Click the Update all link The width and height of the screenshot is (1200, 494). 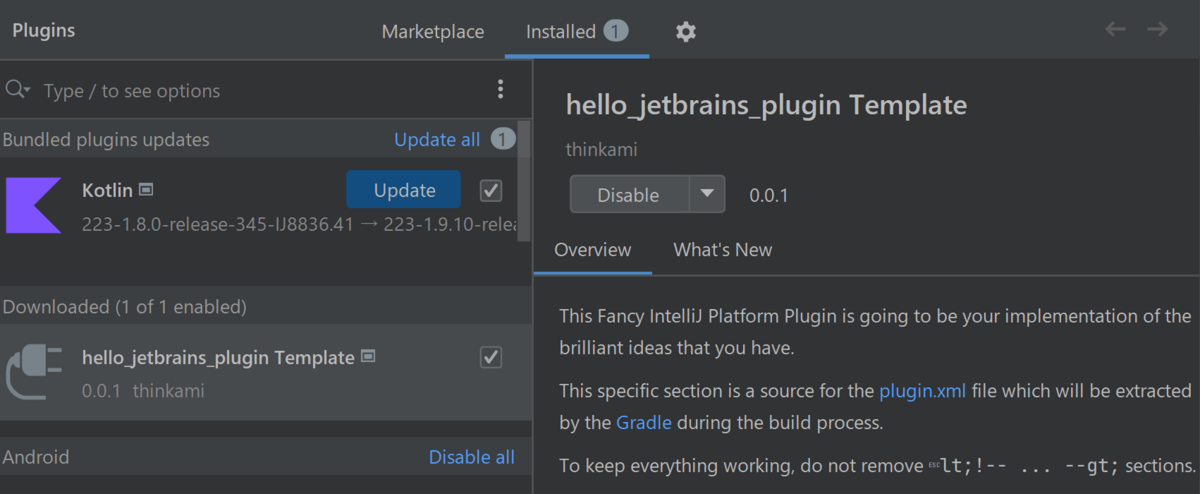pos(437,139)
